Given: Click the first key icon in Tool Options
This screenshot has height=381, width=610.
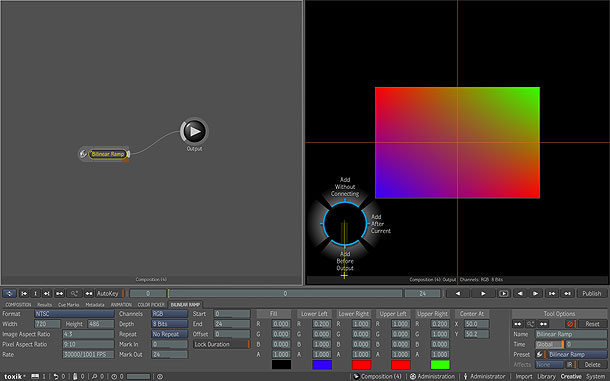Looking at the screenshot, I should pos(517,324).
